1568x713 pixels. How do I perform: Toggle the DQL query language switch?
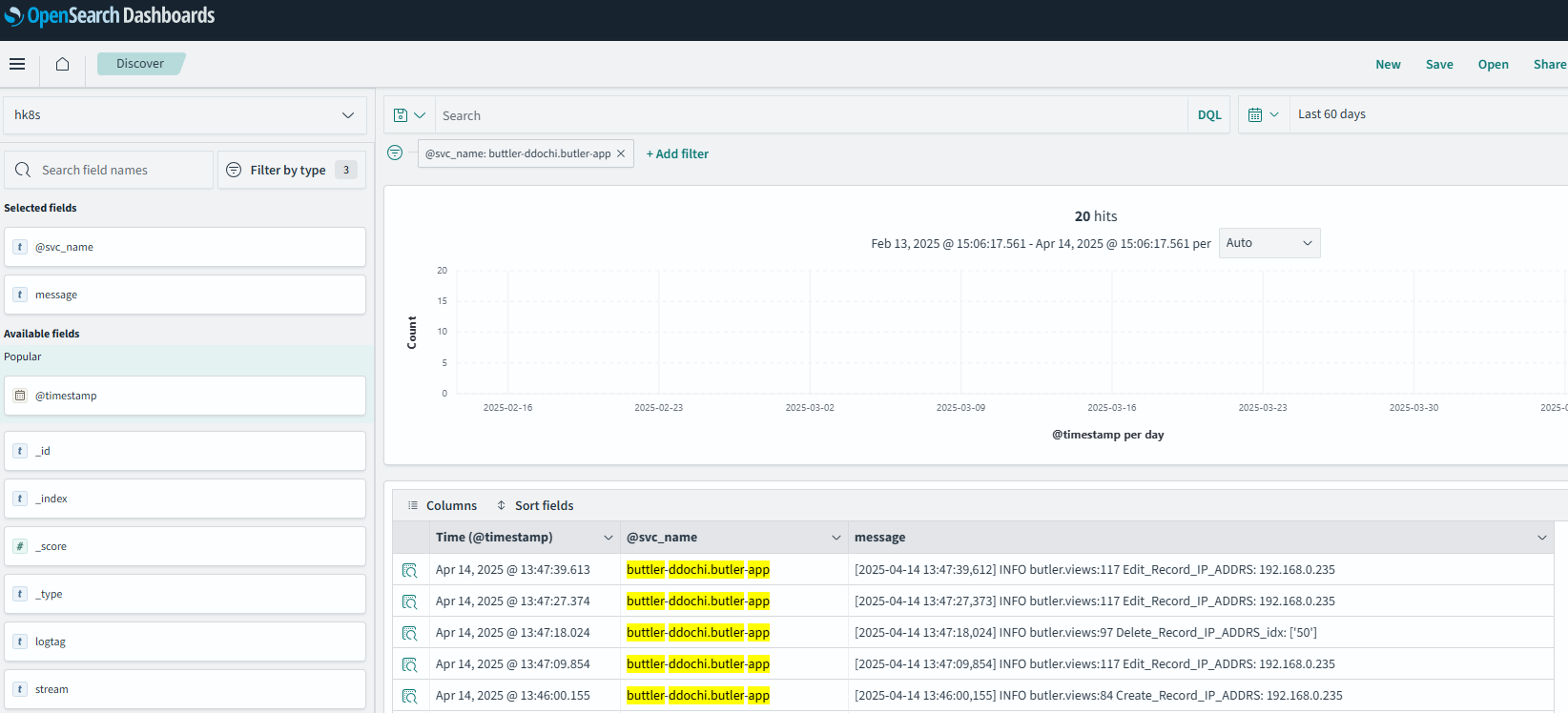(x=1208, y=115)
